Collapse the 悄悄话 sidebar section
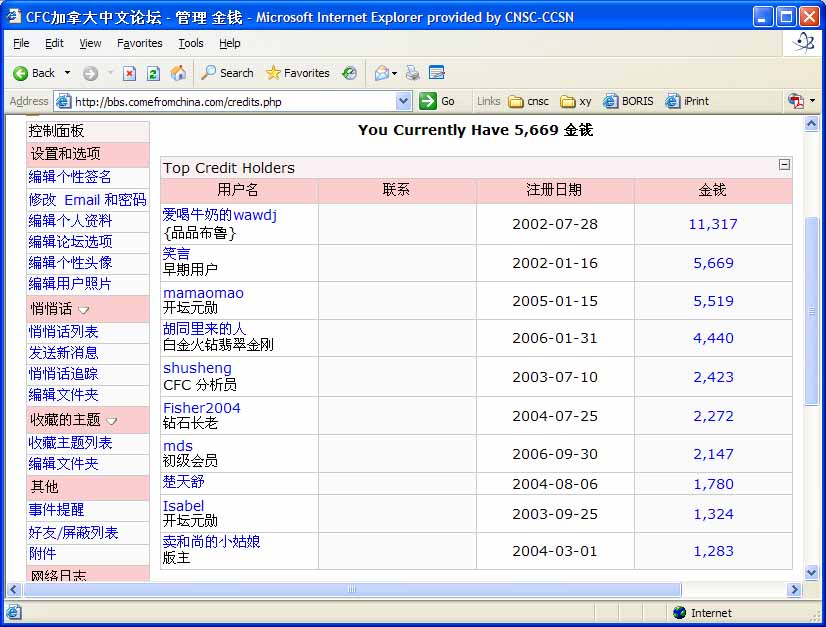 click(x=84, y=310)
